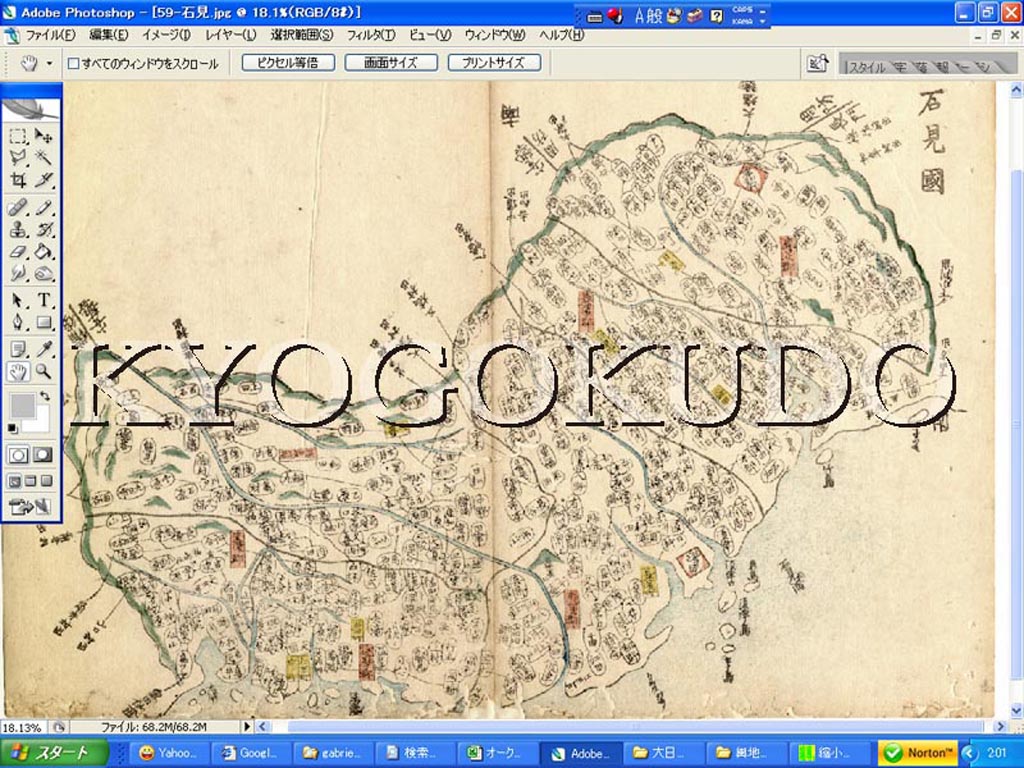The width and height of the screenshot is (1024, 768).
Task: Click the ピクセル等倍 button
Action: [x=288, y=63]
